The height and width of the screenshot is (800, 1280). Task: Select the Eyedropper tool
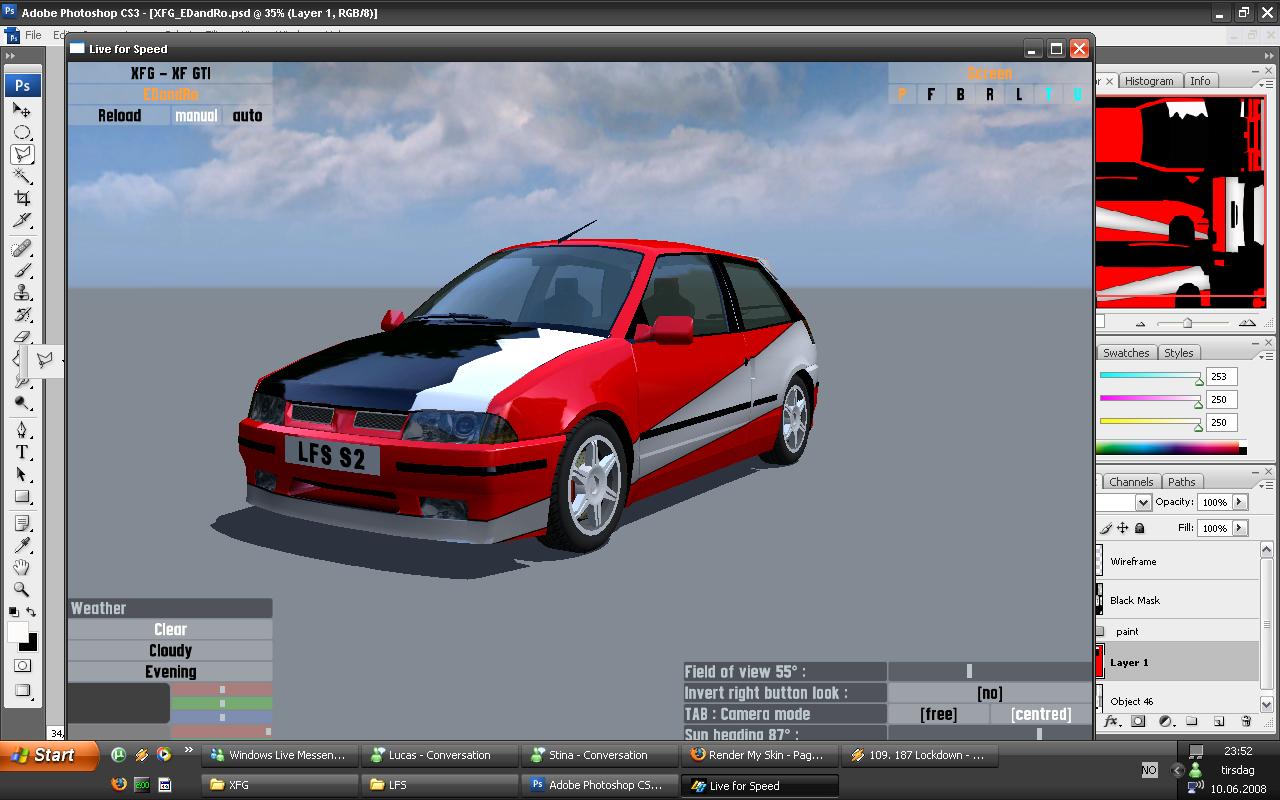22,546
